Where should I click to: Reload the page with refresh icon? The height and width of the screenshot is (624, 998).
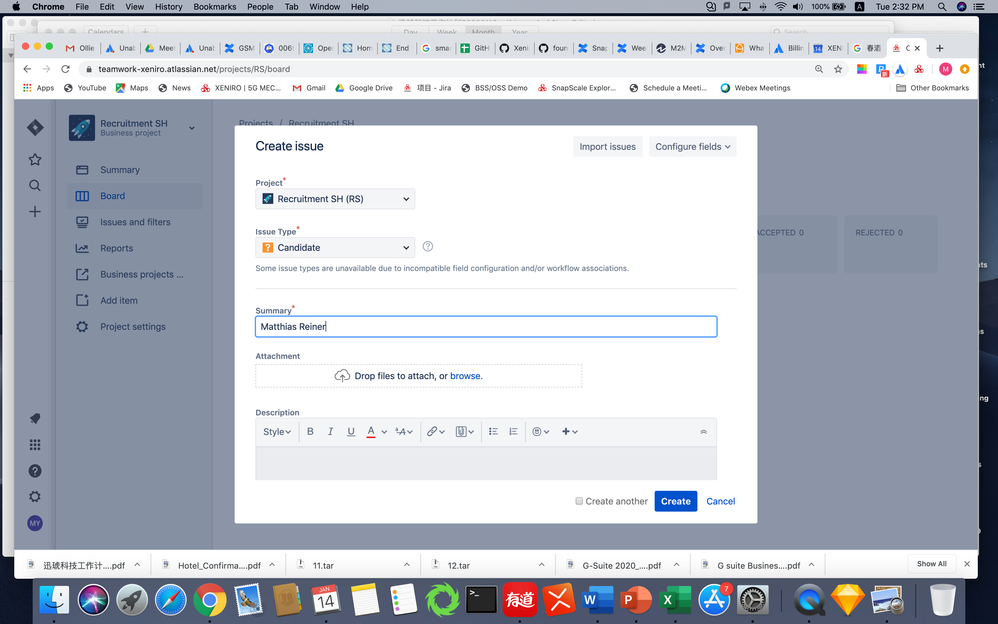65,69
